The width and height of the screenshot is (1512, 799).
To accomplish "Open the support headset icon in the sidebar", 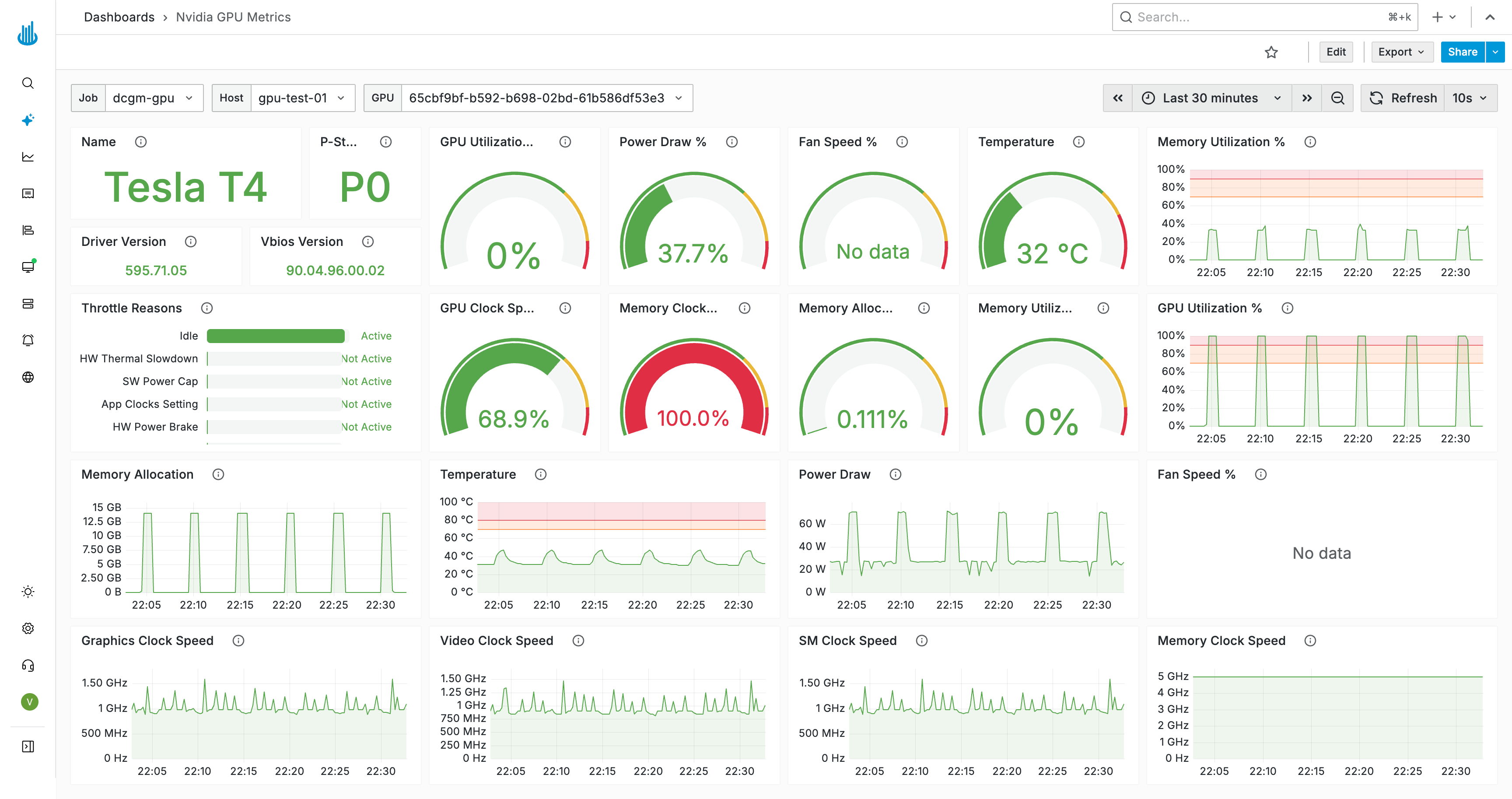I will tap(28, 665).
